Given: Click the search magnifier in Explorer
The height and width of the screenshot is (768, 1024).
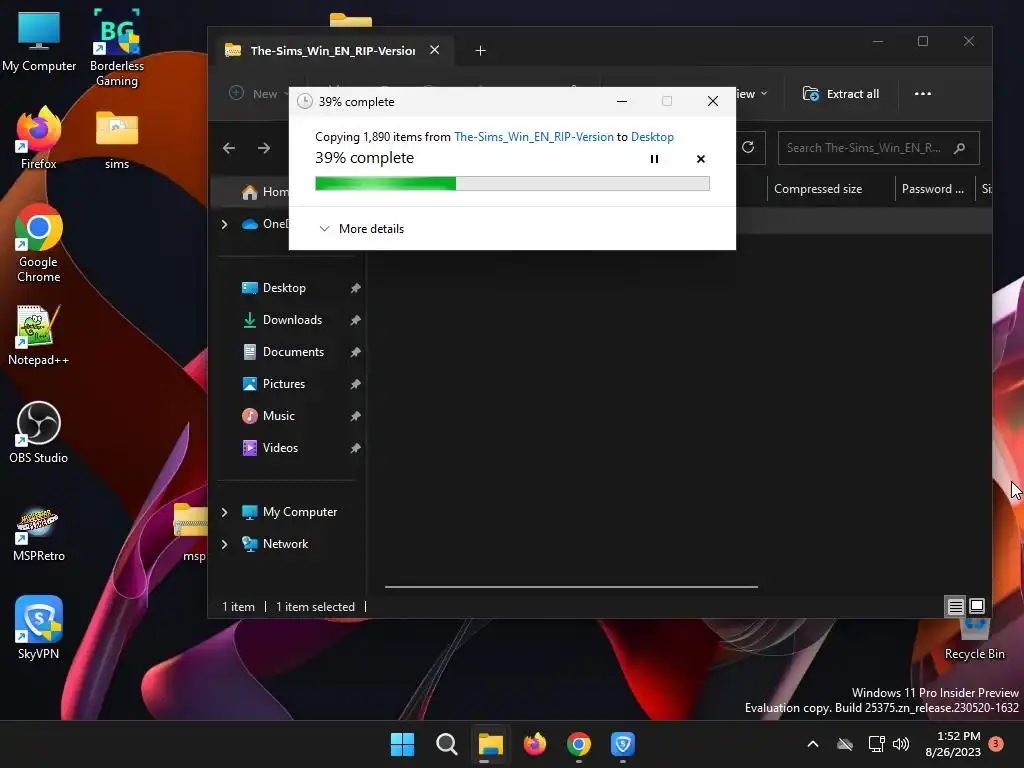Looking at the screenshot, I should 959,148.
